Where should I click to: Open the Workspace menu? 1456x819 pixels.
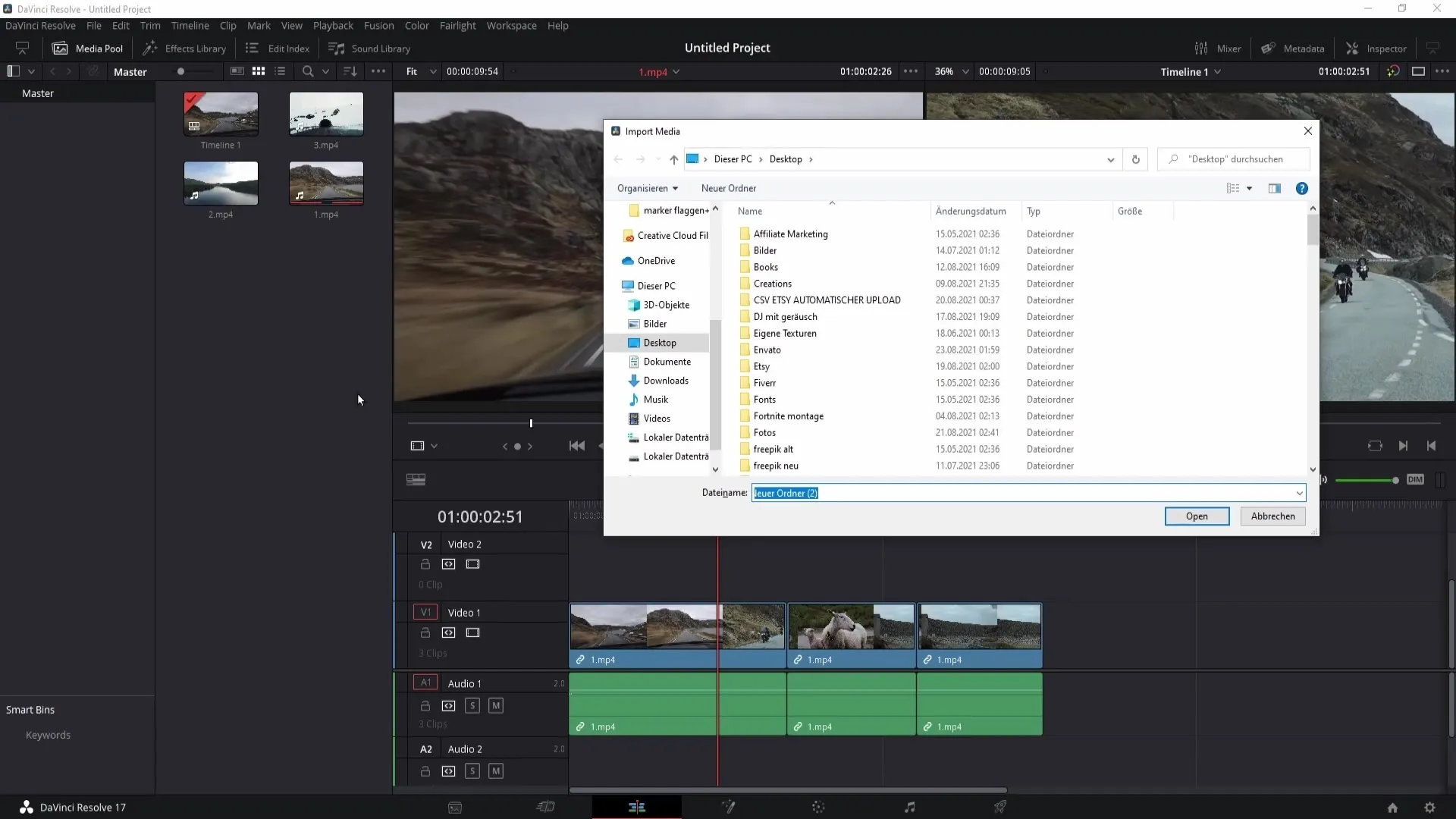[x=511, y=25]
